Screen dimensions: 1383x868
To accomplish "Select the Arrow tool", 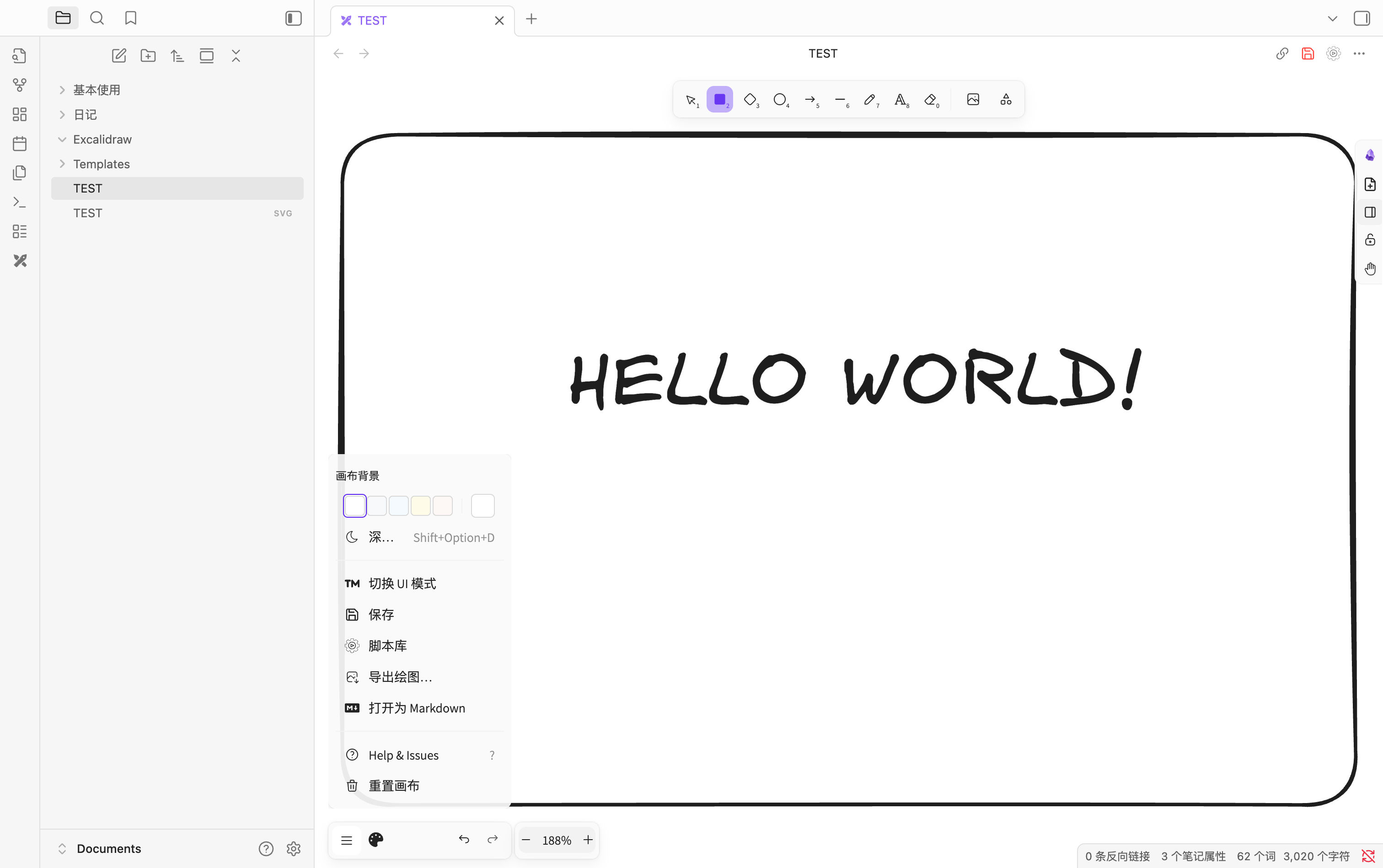I will 810,99.
